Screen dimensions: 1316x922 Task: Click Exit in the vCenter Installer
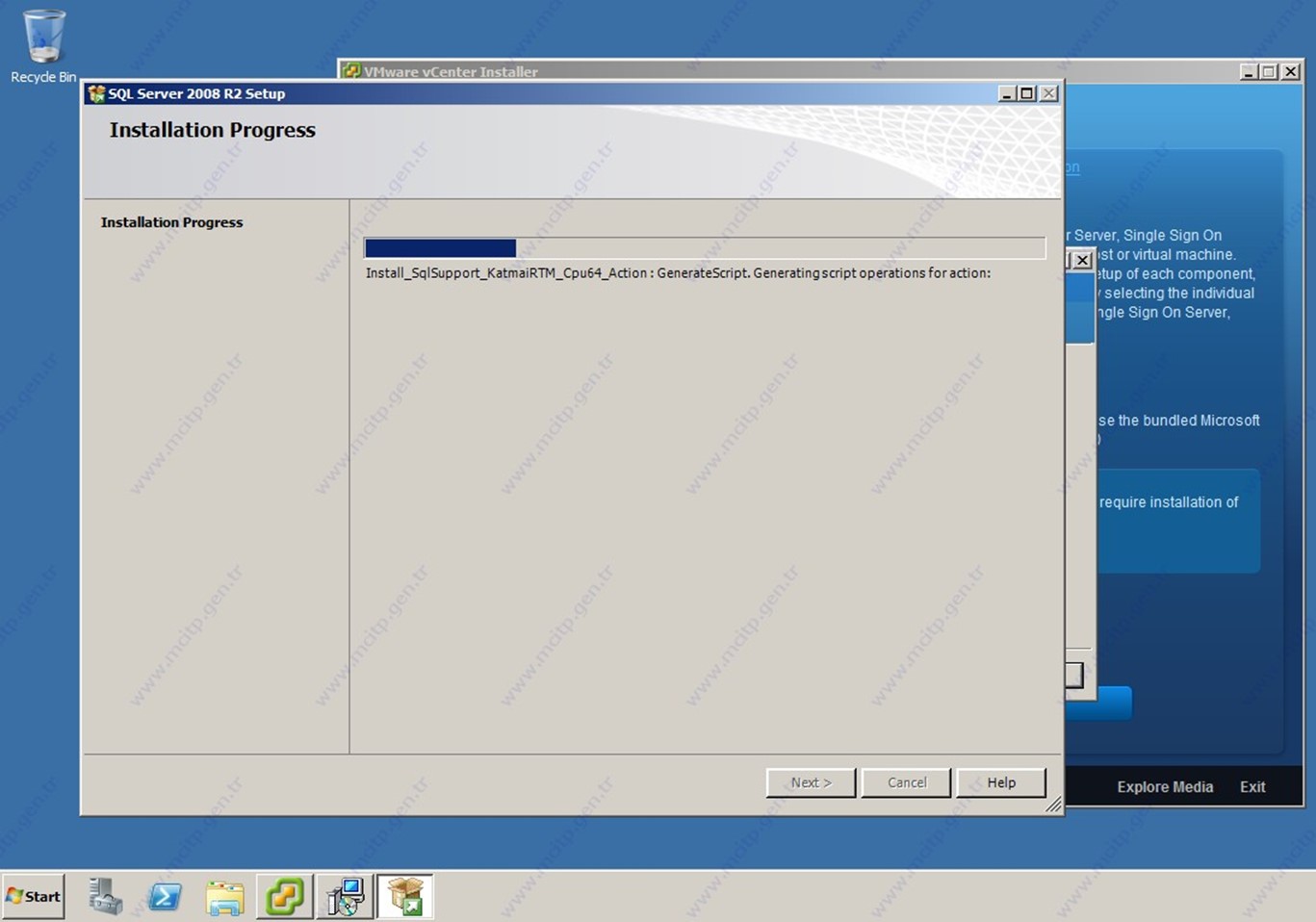(1252, 786)
